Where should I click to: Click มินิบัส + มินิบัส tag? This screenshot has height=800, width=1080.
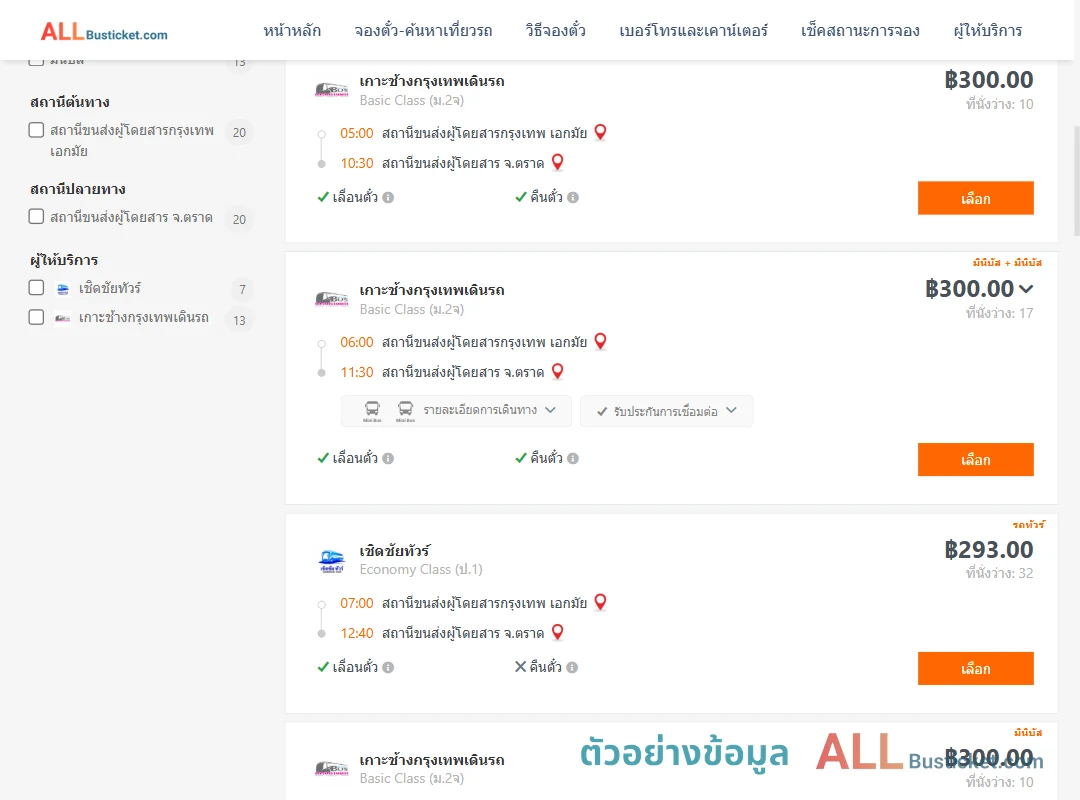[1007, 263]
